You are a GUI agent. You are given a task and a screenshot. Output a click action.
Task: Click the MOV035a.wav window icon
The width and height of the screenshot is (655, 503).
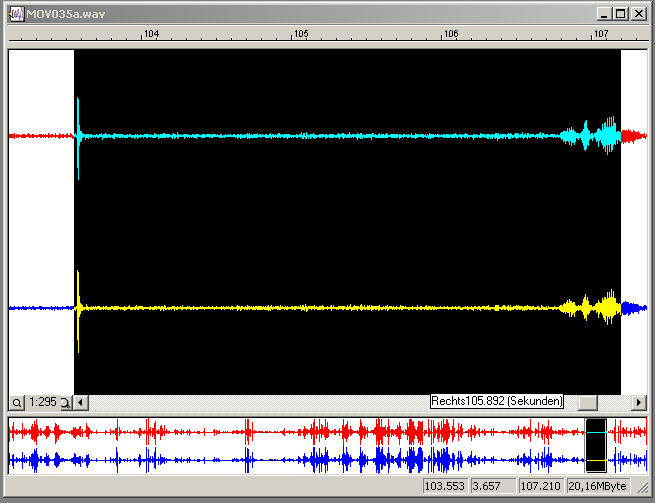[16, 14]
